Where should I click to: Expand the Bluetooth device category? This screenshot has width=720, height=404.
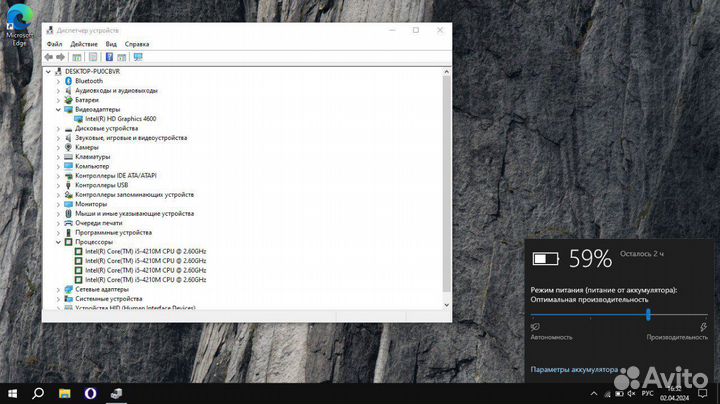click(58, 81)
